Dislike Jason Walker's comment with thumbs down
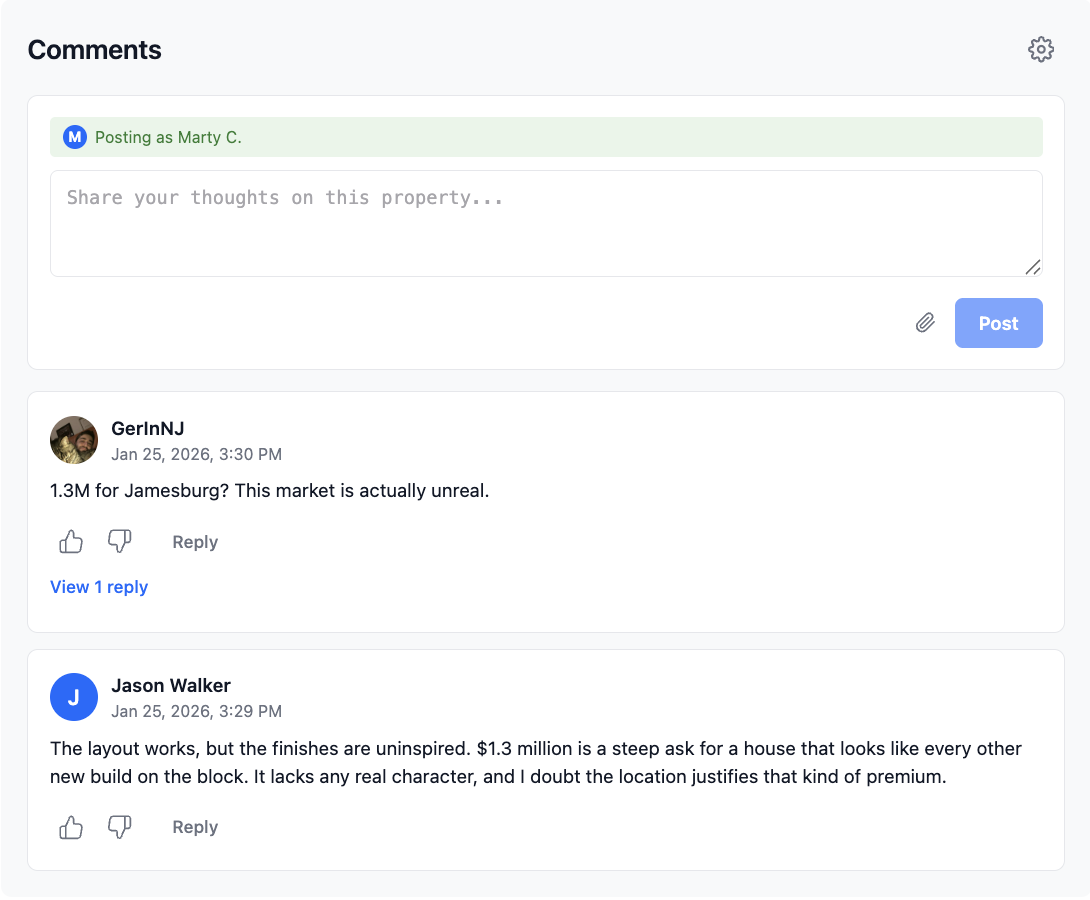This screenshot has height=900, width=1090. pyautogui.click(x=119, y=827)
